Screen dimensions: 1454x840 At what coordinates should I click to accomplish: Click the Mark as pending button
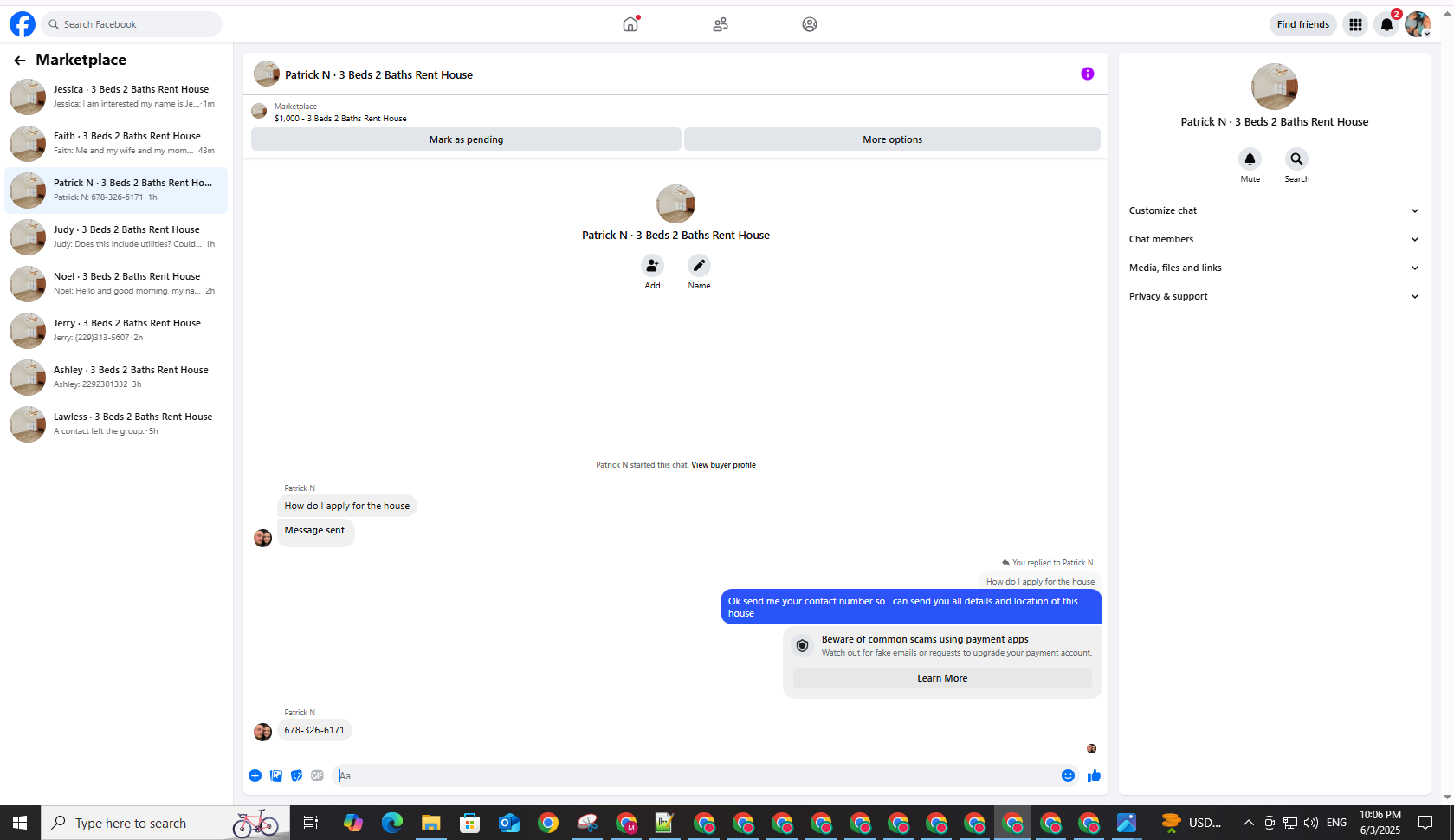pos(466,139)
